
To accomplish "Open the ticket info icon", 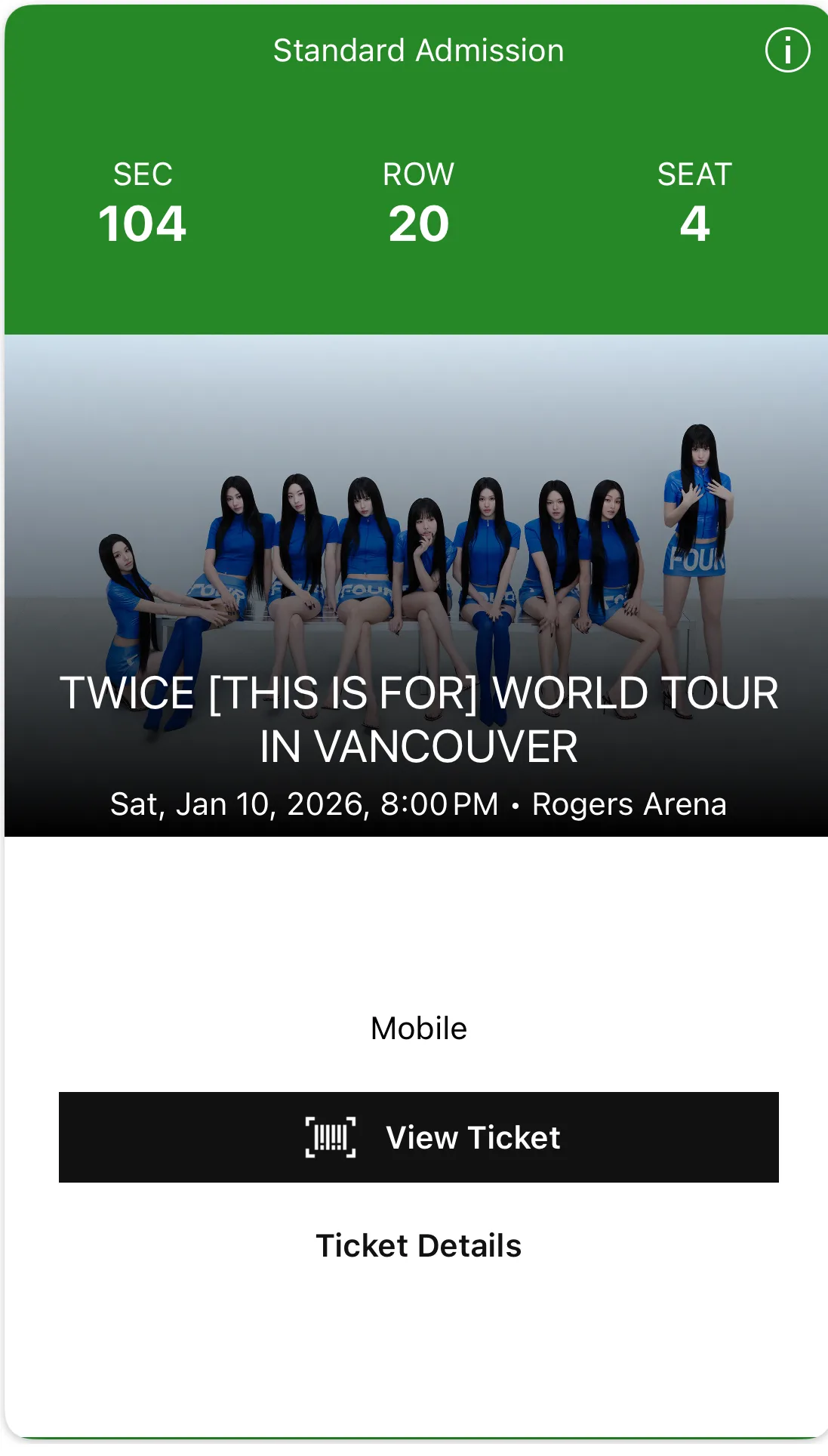I will click(x=787, y=51).
